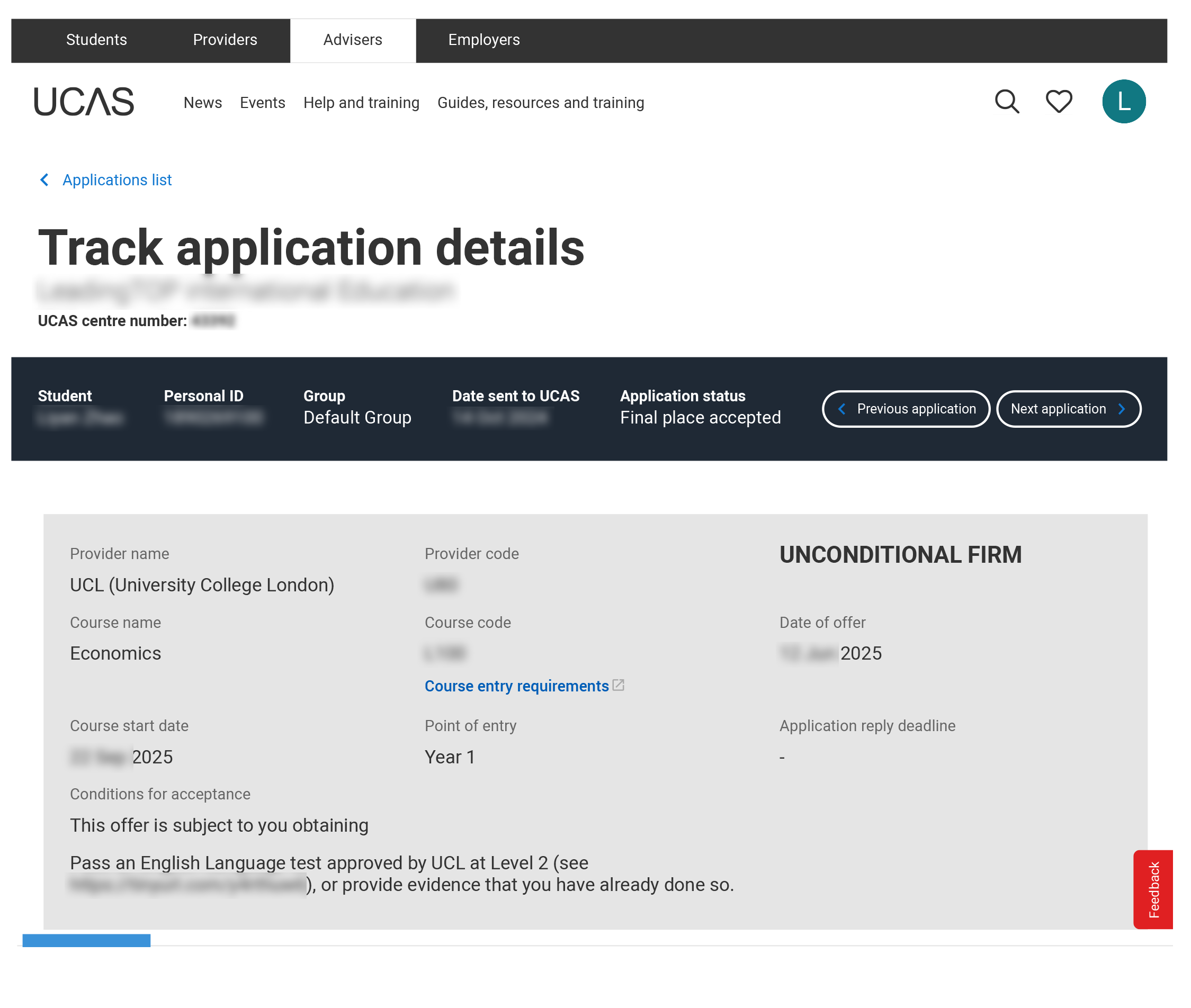The height and width of the screenshot is (1008, 1191).
Task: Click the UCAS logo
Action: [84, 102]
